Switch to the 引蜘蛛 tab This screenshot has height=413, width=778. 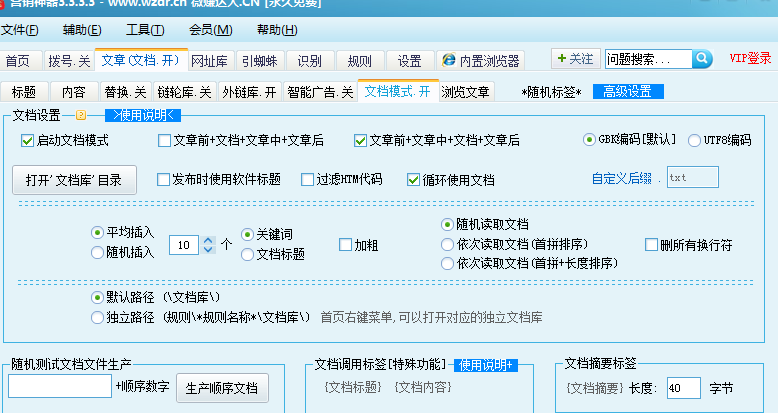pos(260,61)
